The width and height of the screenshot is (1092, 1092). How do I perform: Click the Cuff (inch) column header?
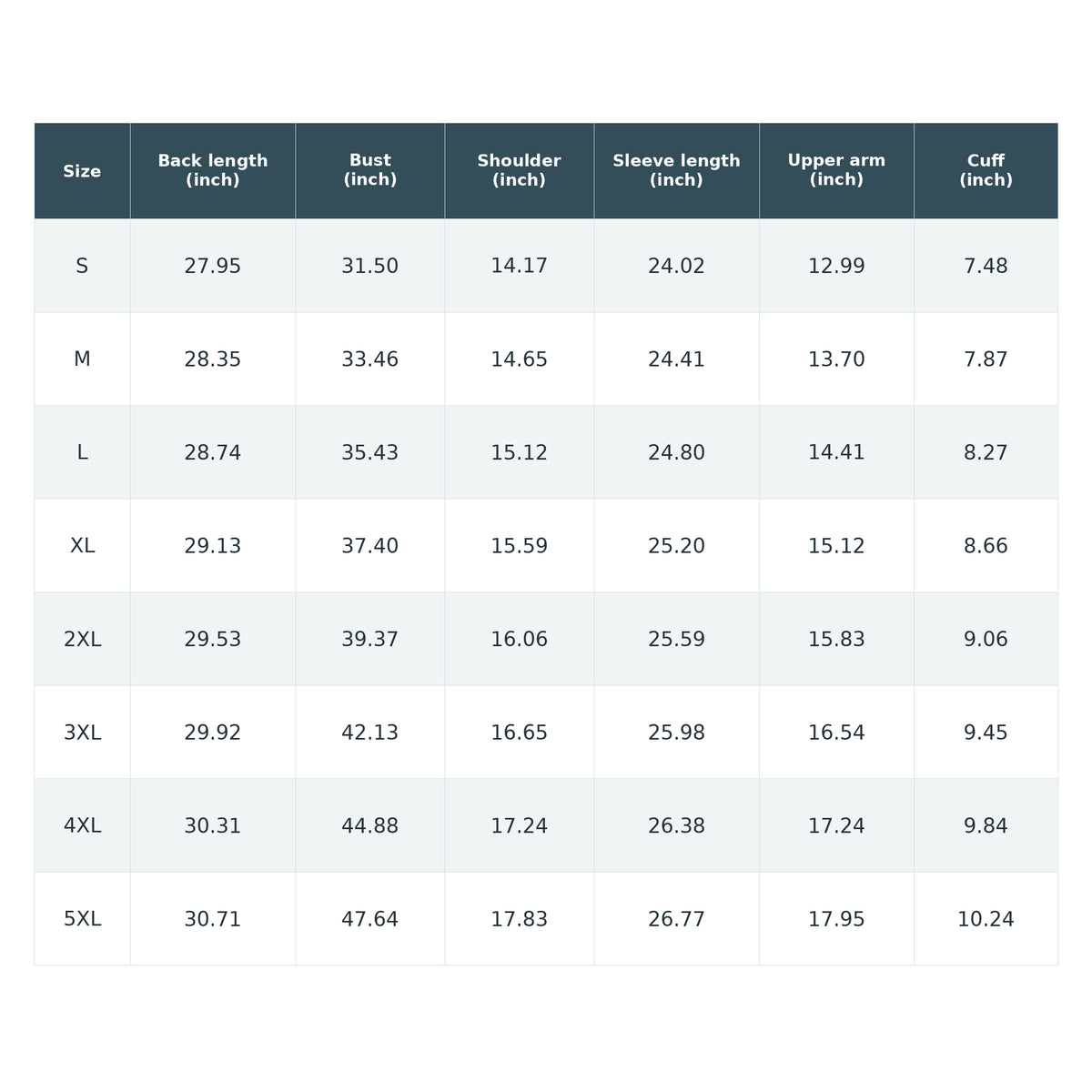[986, 171]
